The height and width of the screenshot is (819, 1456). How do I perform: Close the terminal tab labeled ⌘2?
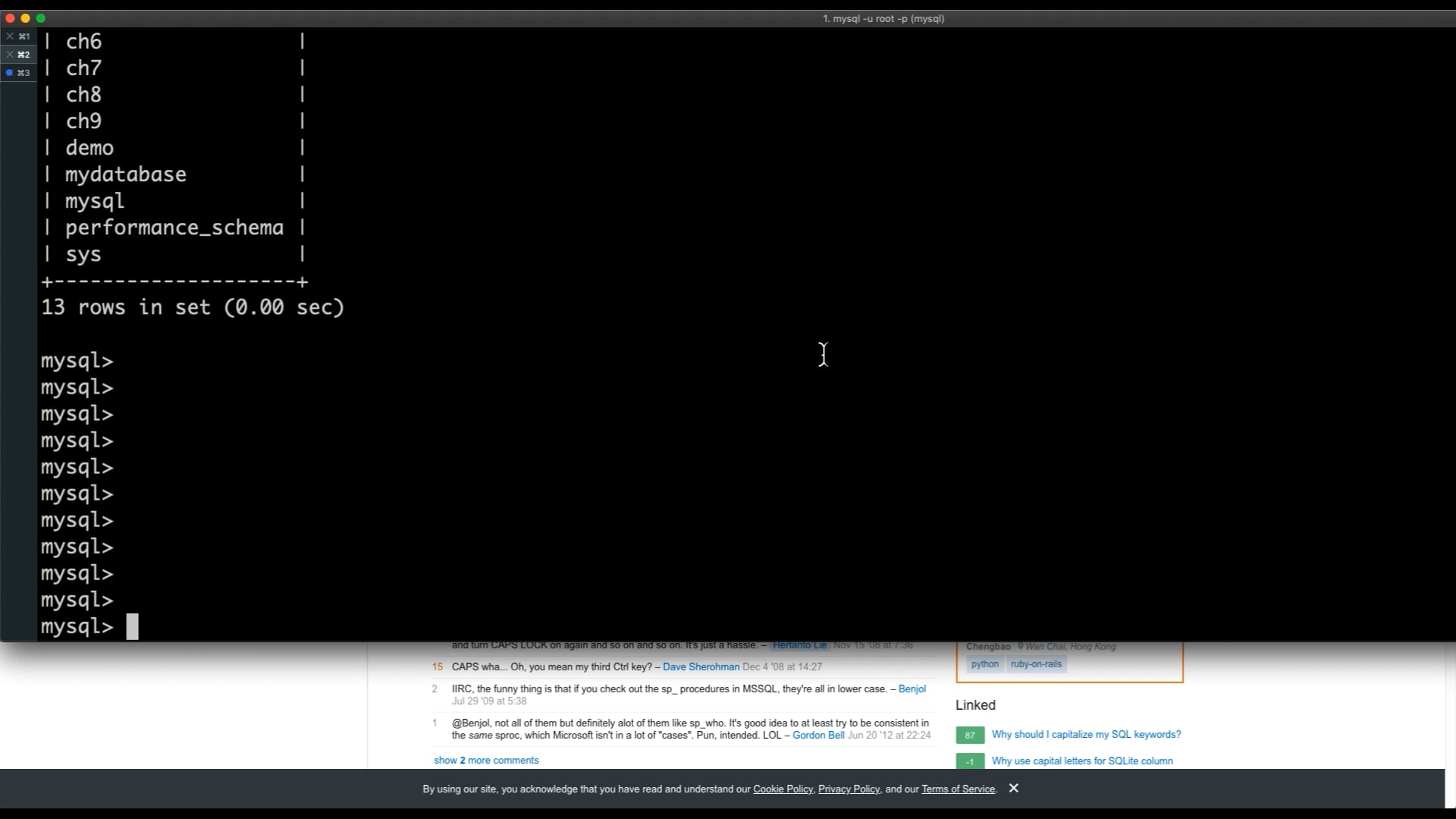click(11, 54)
